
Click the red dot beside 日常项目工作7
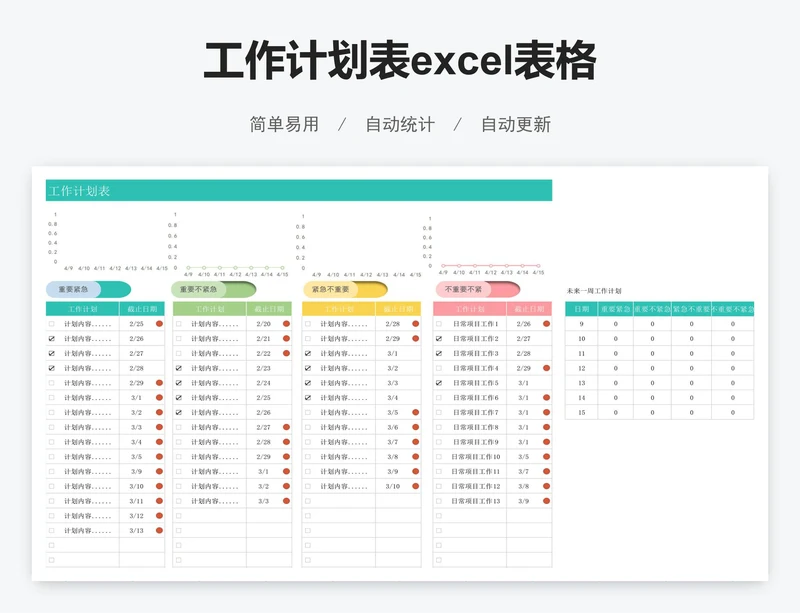tap(546, 412)
